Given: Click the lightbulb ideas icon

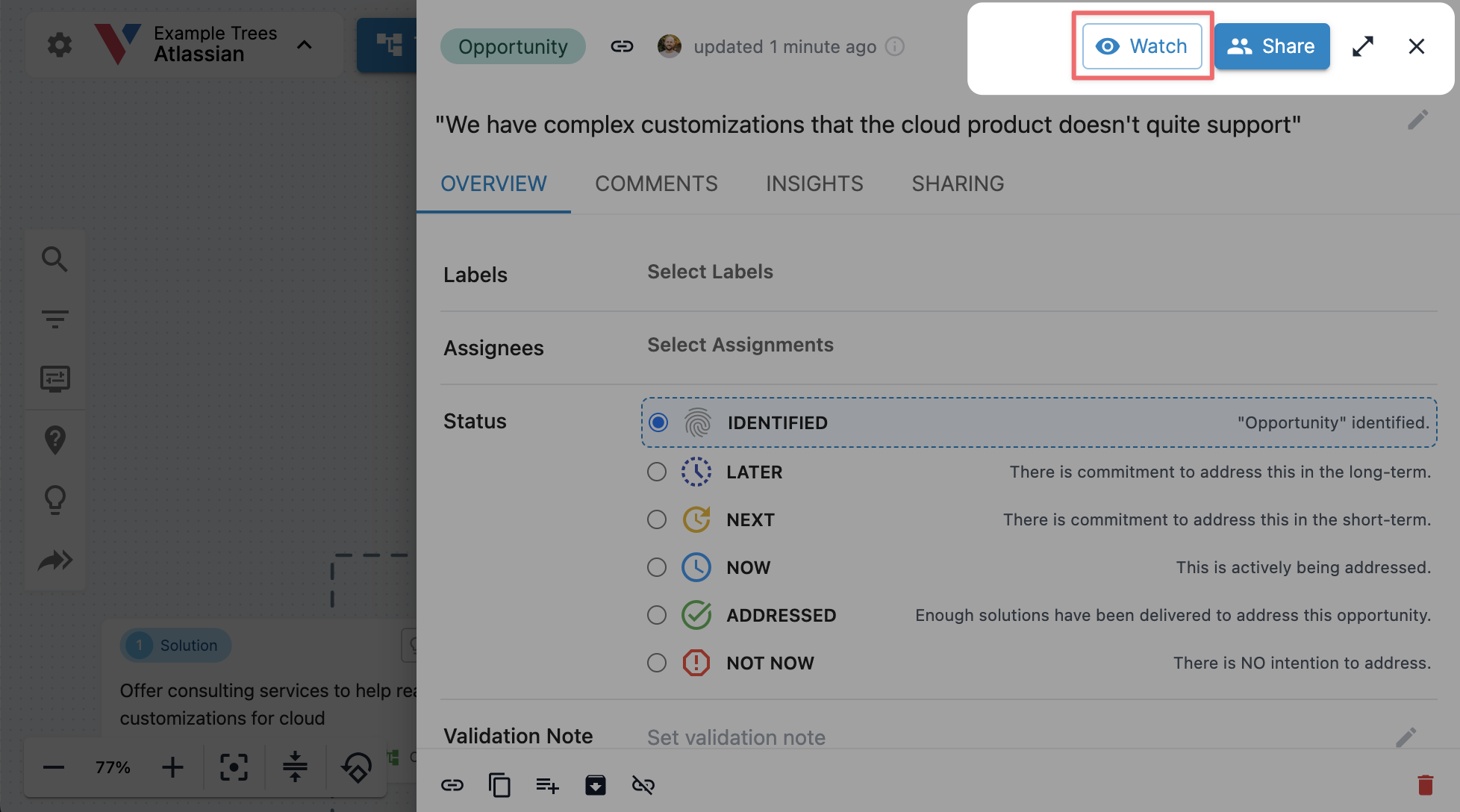Looking at the screenshot, I should [55, 499].
